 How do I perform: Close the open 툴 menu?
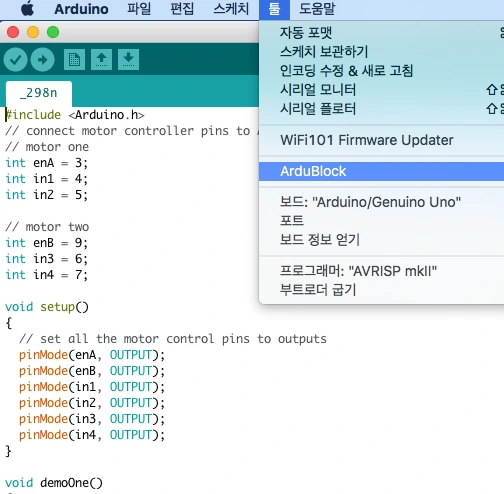[x=274, y=9]
